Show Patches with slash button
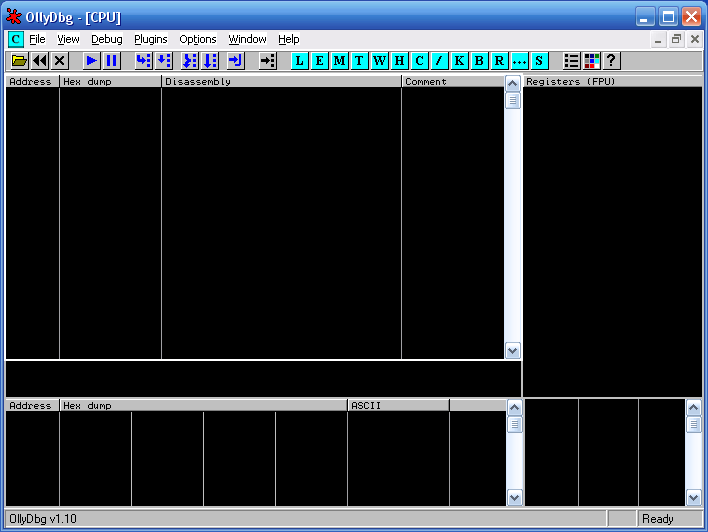 point(439,61)
